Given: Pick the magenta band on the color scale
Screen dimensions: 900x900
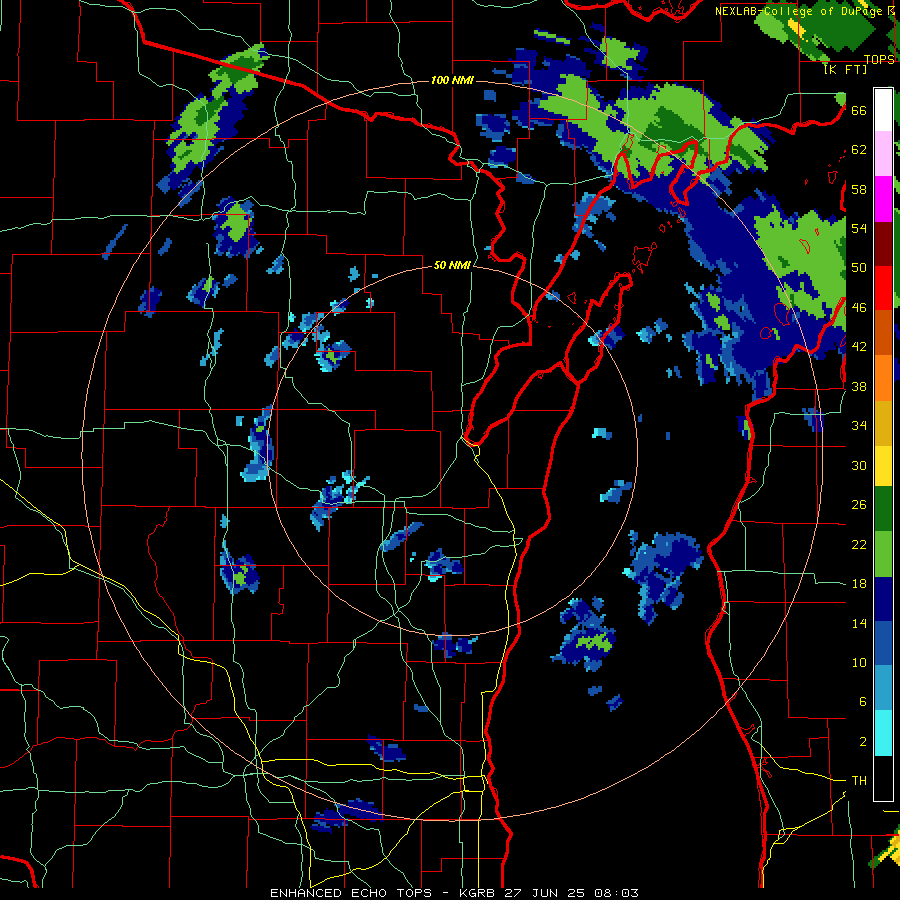Looking at the screenshot, I should coord(883,199).
